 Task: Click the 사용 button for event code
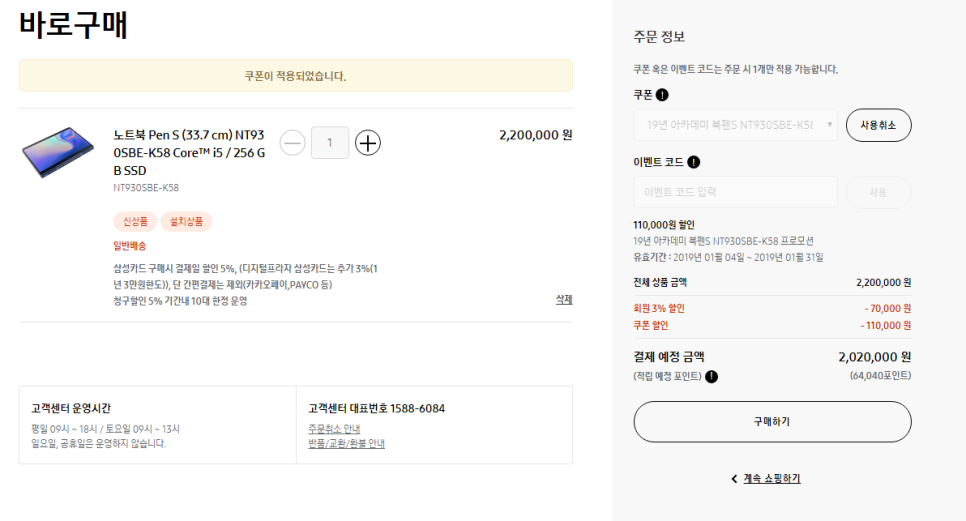(878, 192)
